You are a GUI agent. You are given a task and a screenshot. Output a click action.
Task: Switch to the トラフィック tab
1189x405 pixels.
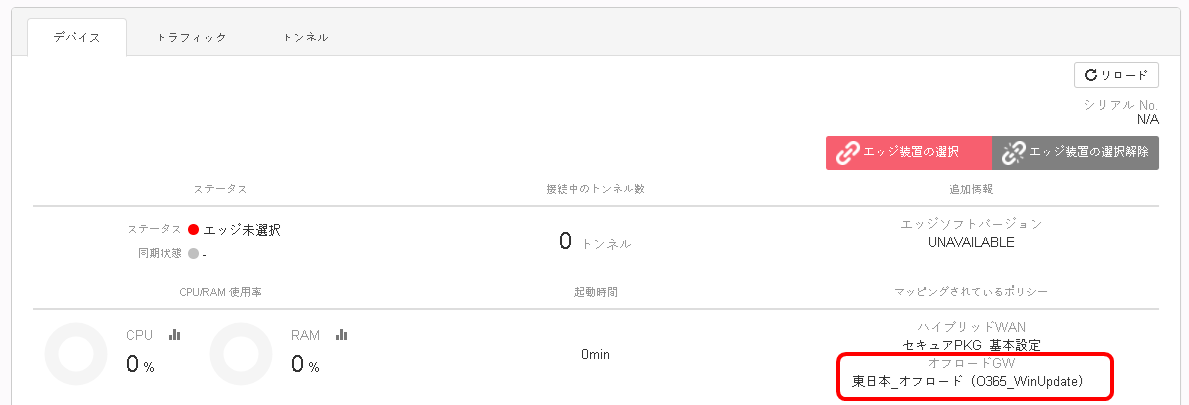pyautogui.click(x=192, y=37)
